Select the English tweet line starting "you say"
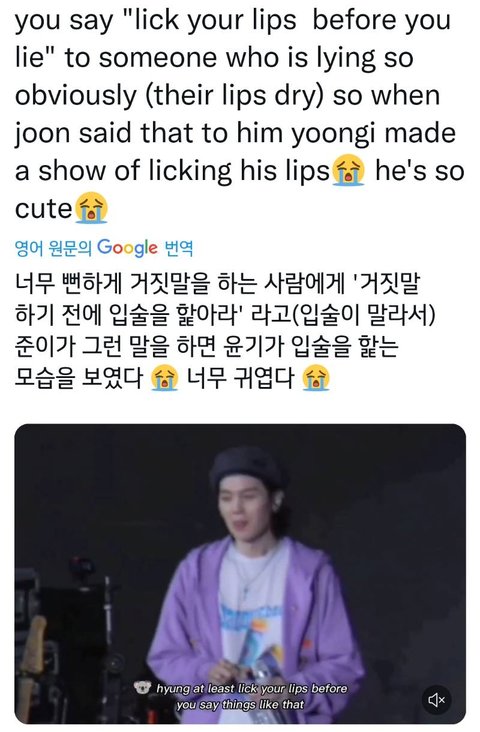 click(233, 21)
